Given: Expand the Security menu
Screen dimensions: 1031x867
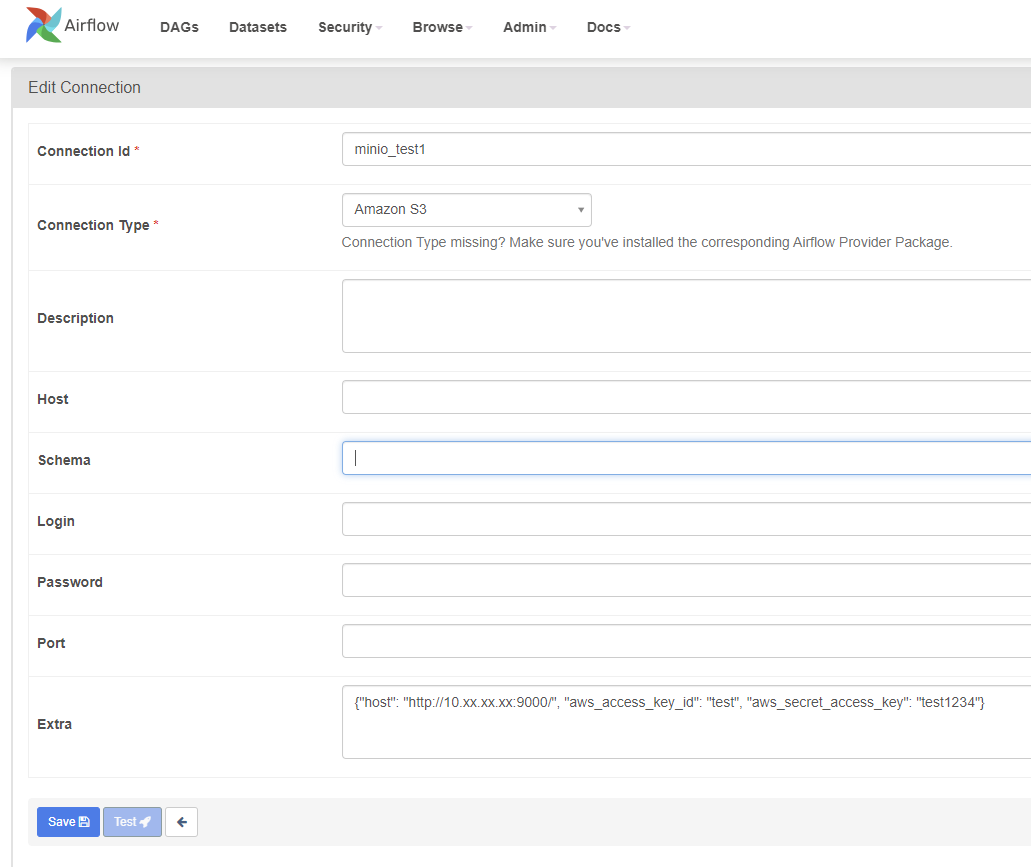Looking at the screenshot, I should [350, 27].
